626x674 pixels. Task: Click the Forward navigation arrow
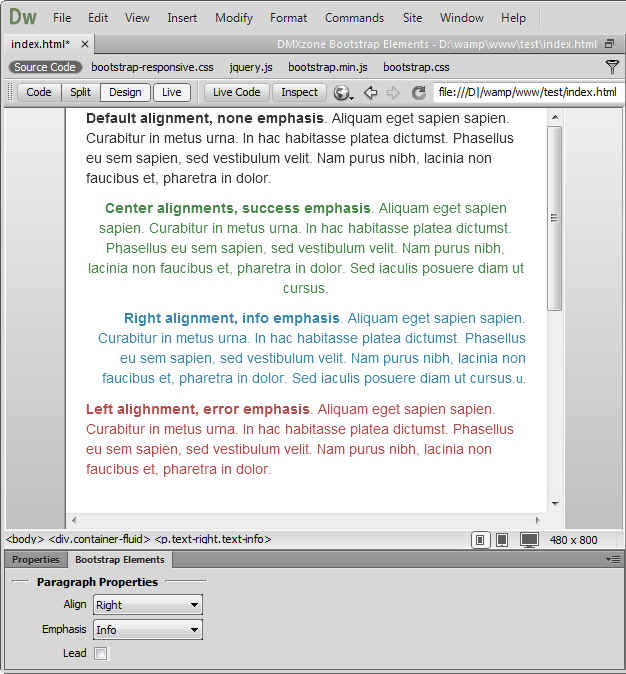click(x=393, y=92)
